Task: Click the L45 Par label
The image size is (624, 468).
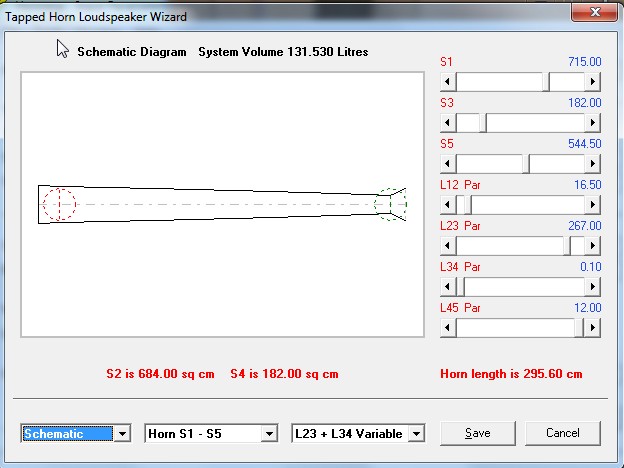Action: click(x=460, y=308)
